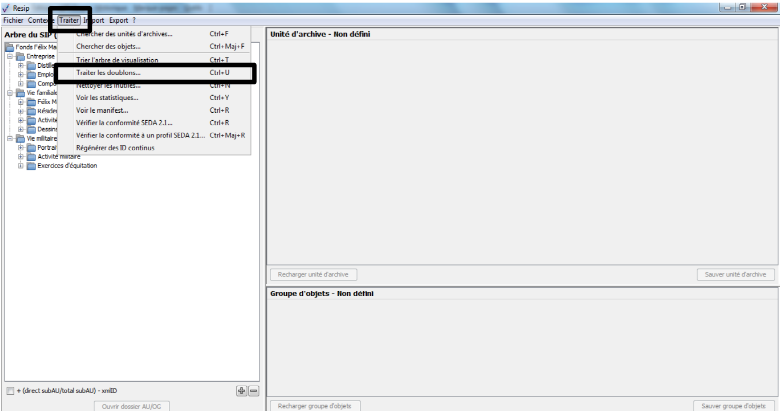The height and width of the screenshot is (411, 780).
Task: Toggle the subAU/xmlID display checkbox
Action: tap(10, 391)
